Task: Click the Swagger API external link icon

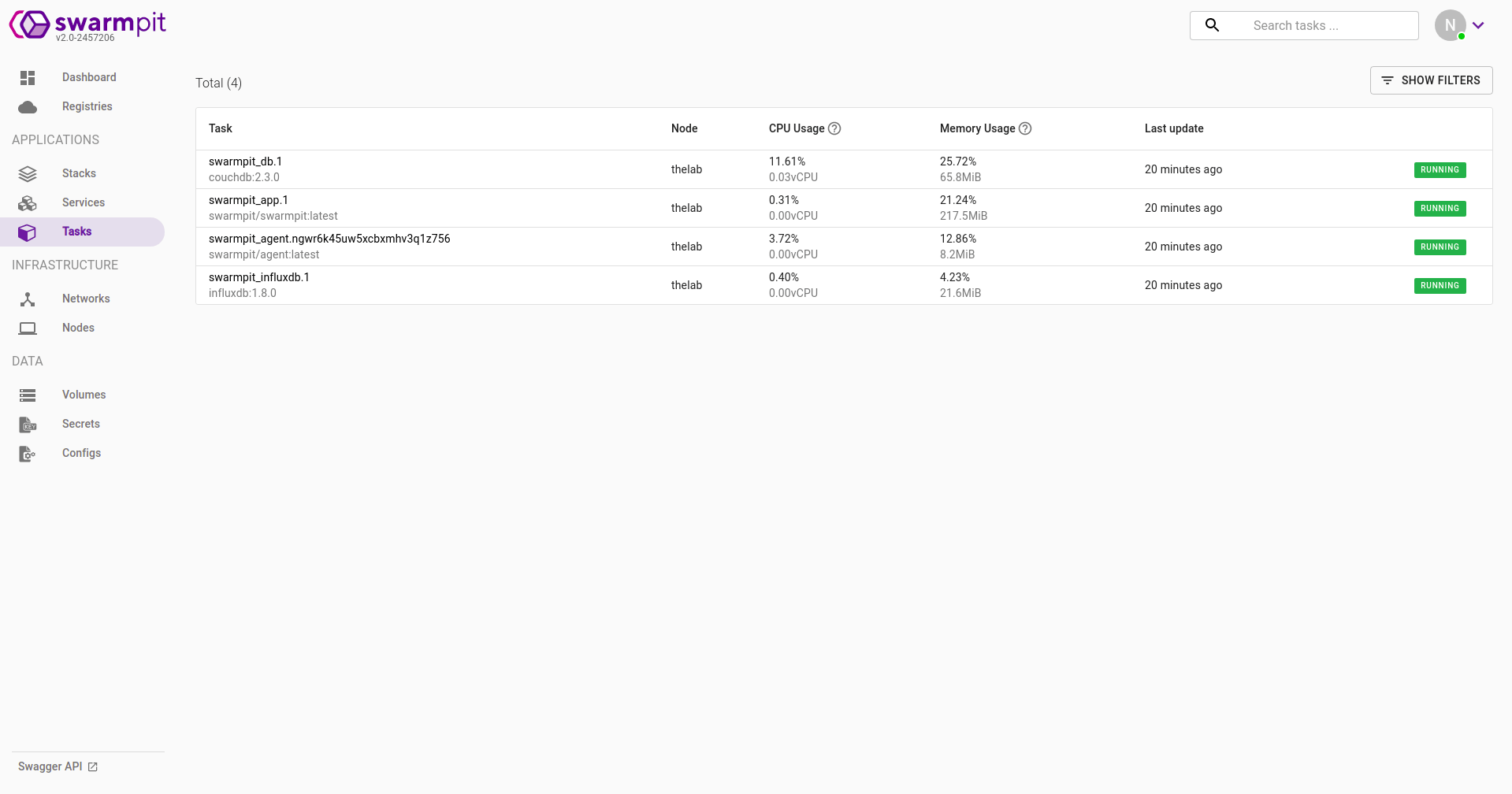Action: (93, 766)
